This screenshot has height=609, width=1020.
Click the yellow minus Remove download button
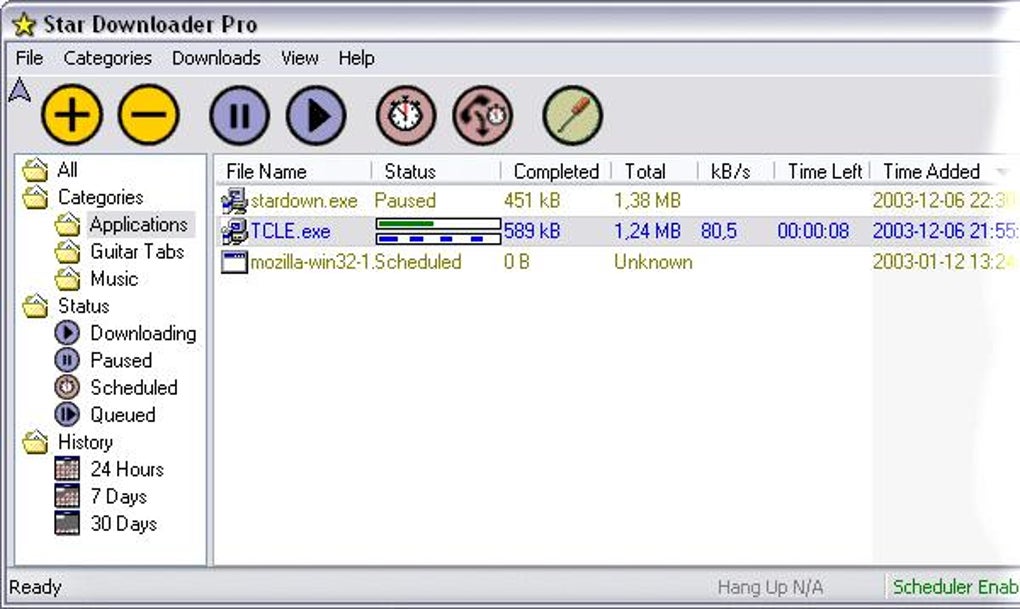(x=148, y=115)
